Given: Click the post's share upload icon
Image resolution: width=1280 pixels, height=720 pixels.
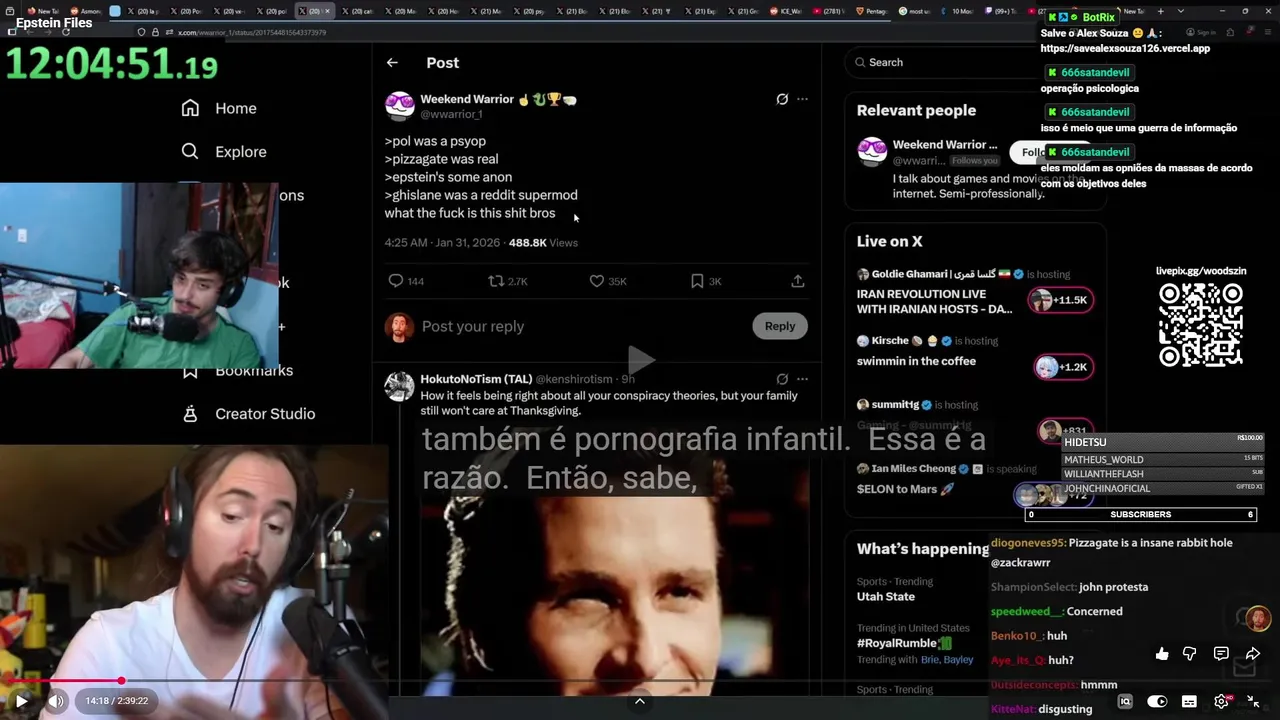Looking at the screenshot, I should click(x=798, y=281).
